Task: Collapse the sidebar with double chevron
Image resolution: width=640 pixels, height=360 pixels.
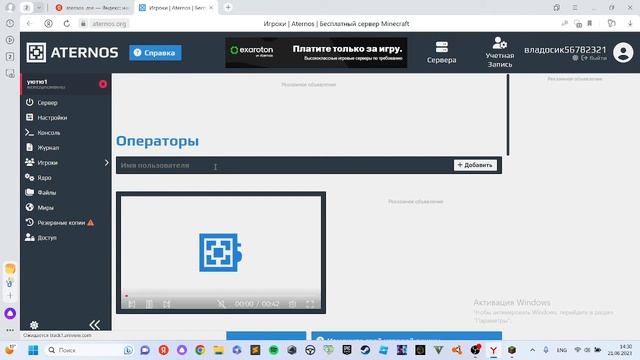Action: click(x=95, y=324)
